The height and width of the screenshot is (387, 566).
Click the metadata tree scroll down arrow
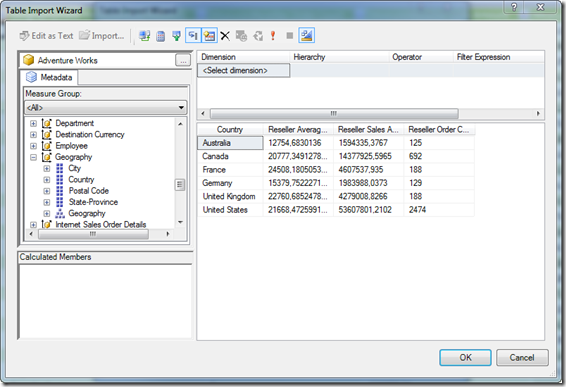(180, 222)
